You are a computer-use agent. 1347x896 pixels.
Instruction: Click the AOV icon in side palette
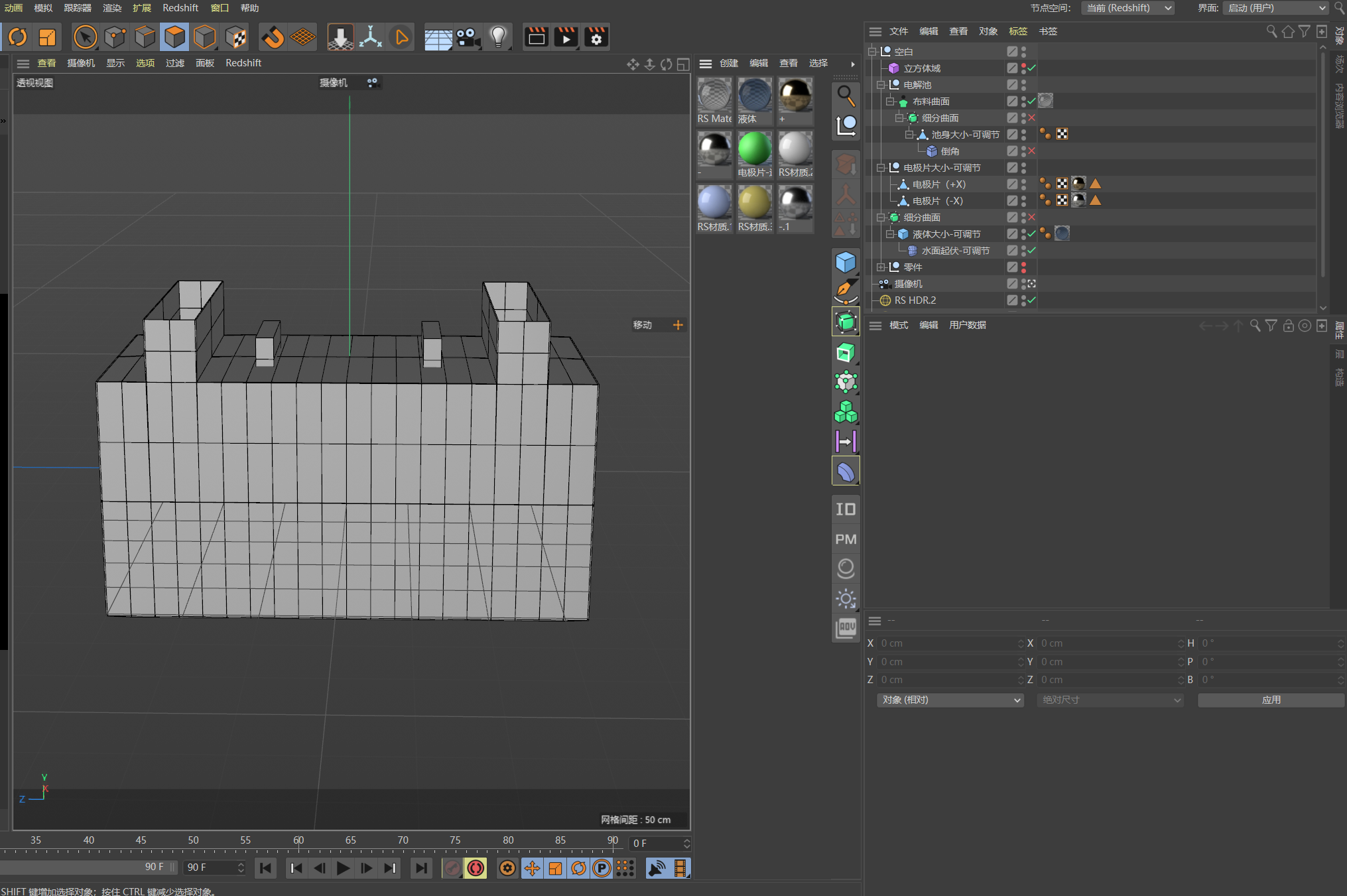[x=846, y=627]
